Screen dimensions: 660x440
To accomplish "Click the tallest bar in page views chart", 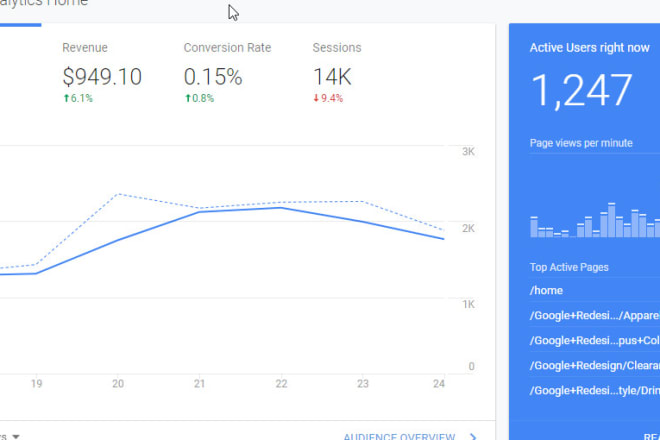I will point(611,220).
